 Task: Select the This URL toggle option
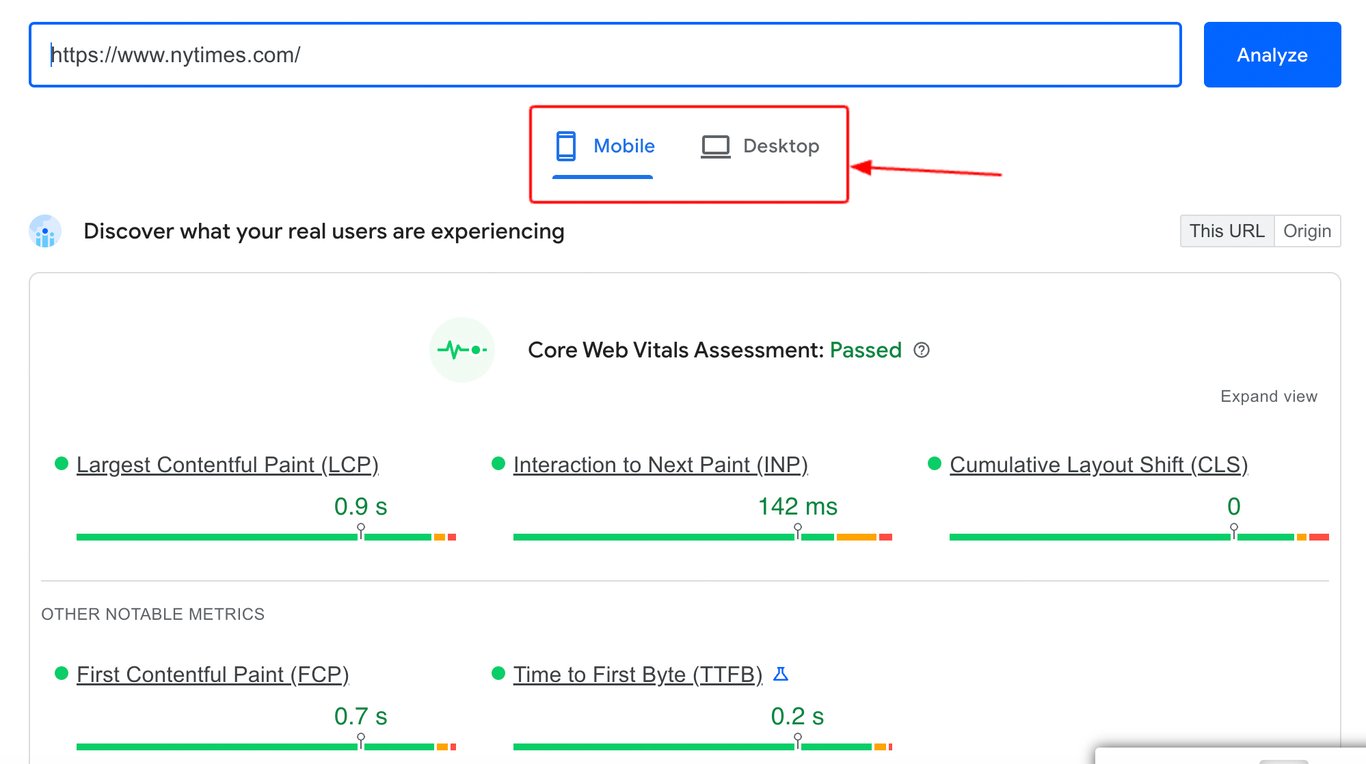1227,231
